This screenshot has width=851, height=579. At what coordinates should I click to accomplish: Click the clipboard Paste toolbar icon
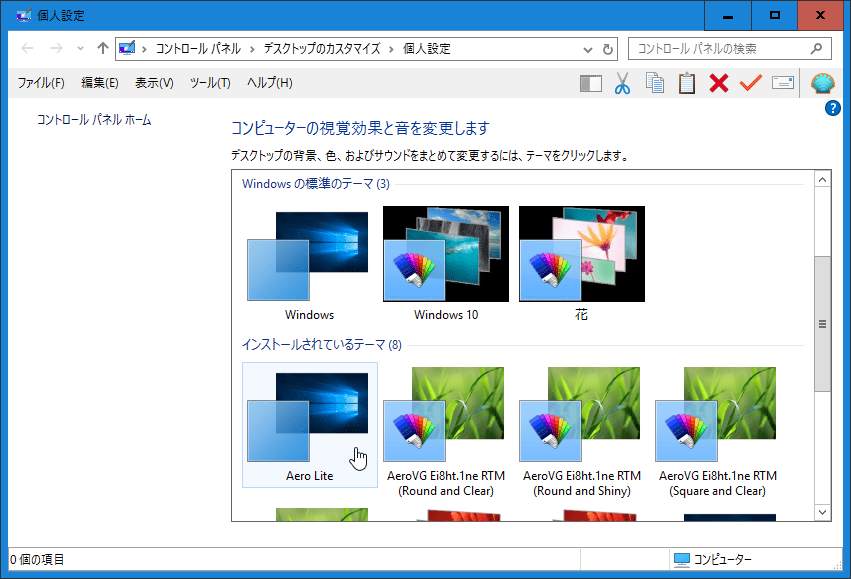pyautogui.click(x=687, y=83)
